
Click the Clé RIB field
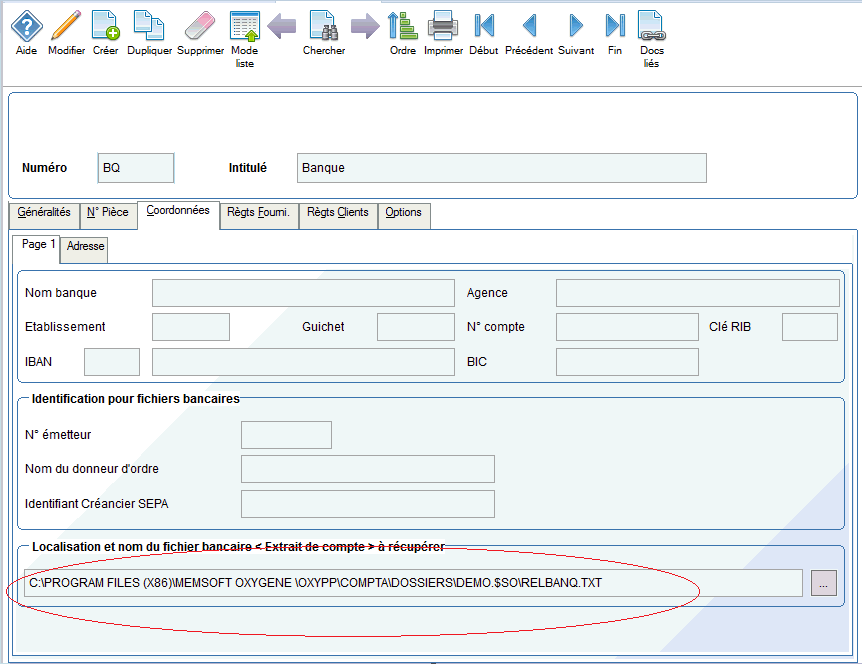click(x=810, y=327)
